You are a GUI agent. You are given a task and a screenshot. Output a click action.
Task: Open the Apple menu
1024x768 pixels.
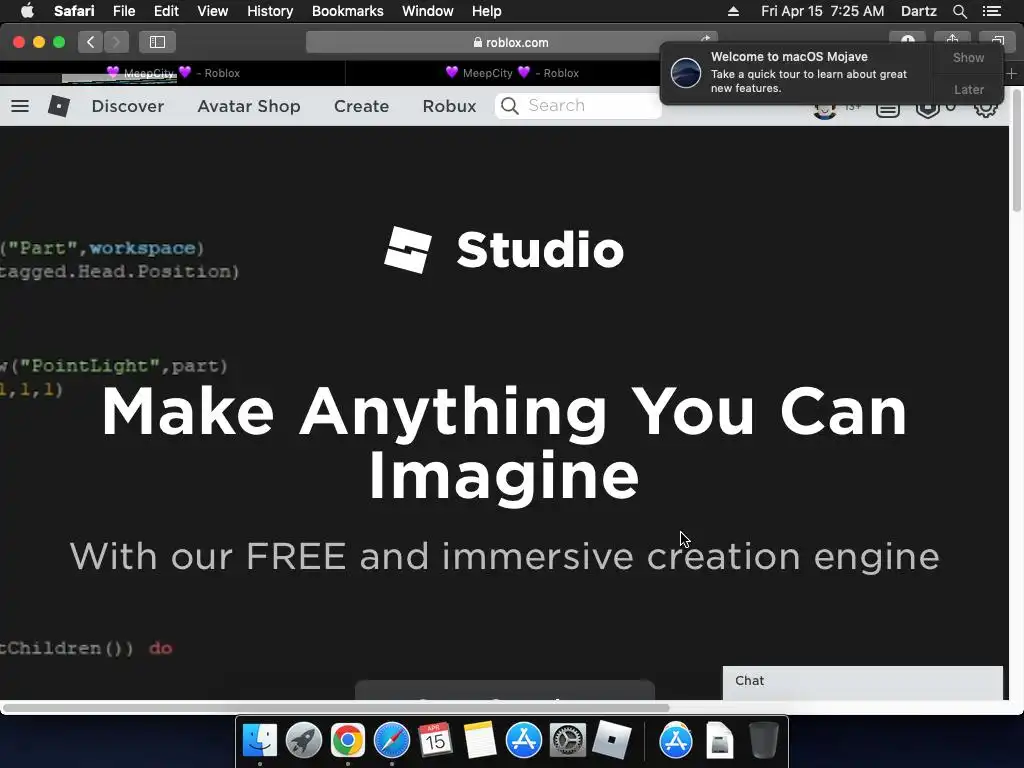click(27, 11)
